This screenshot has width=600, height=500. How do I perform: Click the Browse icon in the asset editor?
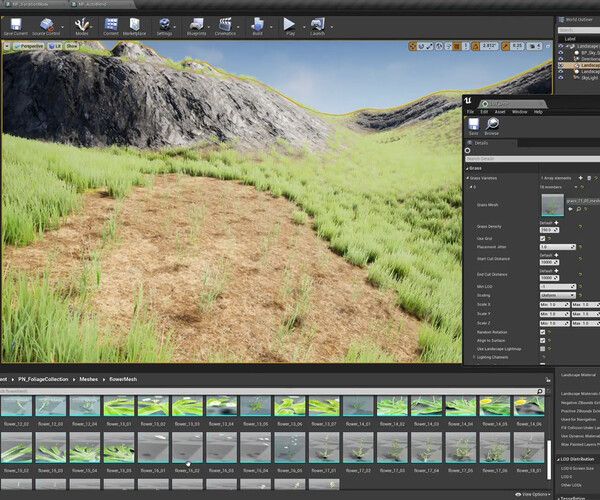[491, 125]
